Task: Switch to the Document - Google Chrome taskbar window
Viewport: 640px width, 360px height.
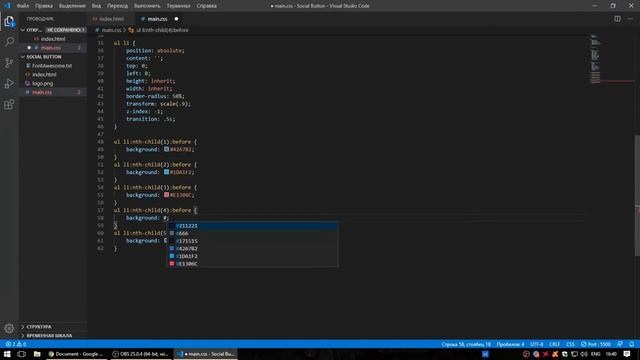Action: 76,354
